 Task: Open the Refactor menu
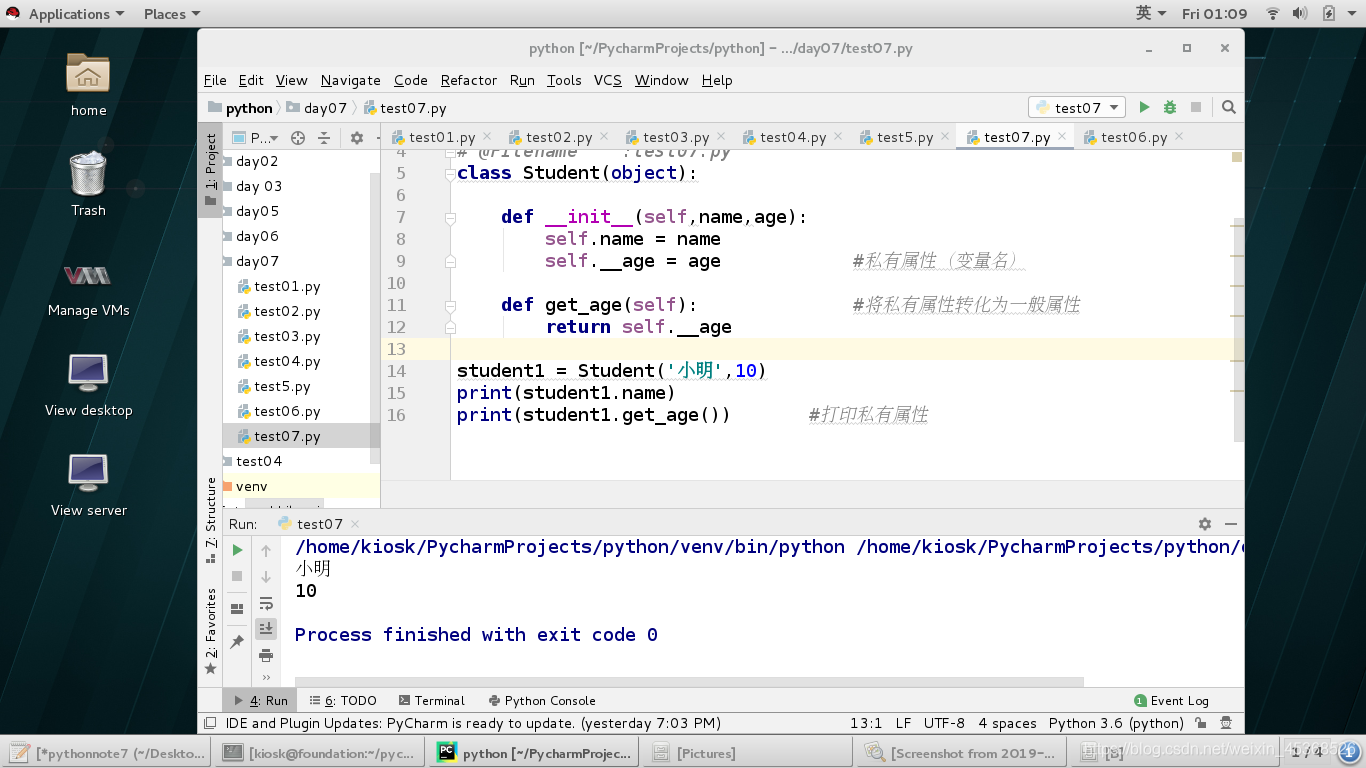(x=468, y=80)
